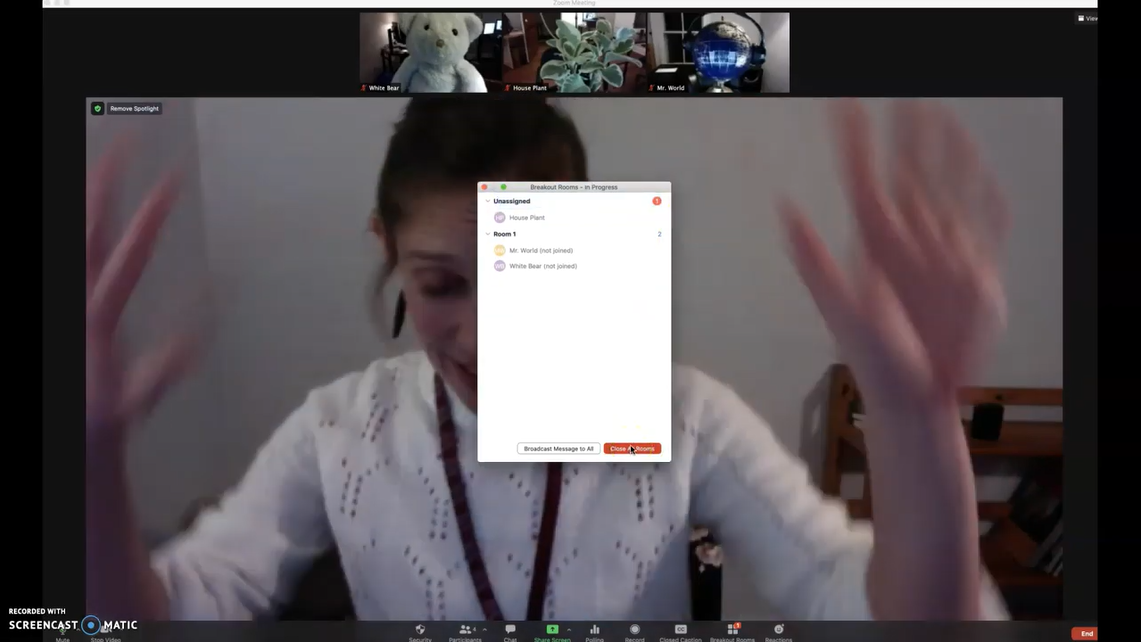Open the Closed Caption icon
The image size is (1141, 642).
pyautogui.click(x=680, y=630)
